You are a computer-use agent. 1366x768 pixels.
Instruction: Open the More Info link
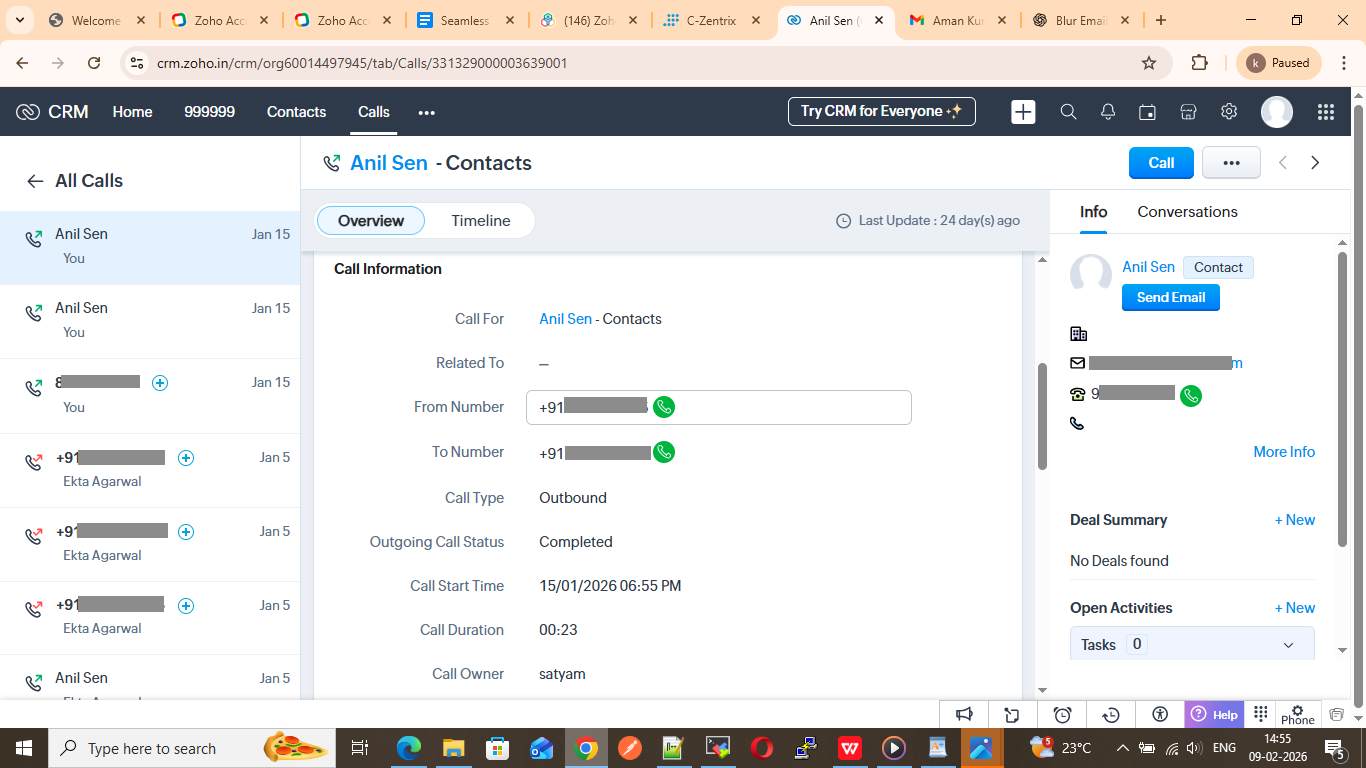(x=1283, y=452)
